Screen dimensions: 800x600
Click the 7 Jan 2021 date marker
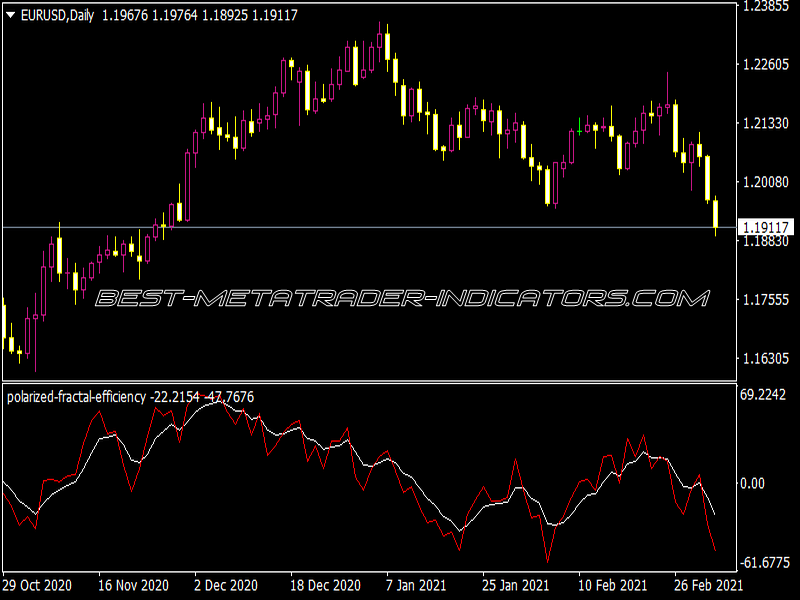click(416, 585)
